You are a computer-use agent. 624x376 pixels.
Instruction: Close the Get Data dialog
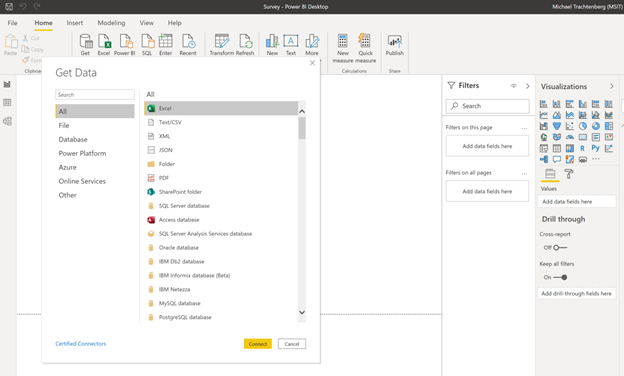pyautogui.click(x=312, y=63)
